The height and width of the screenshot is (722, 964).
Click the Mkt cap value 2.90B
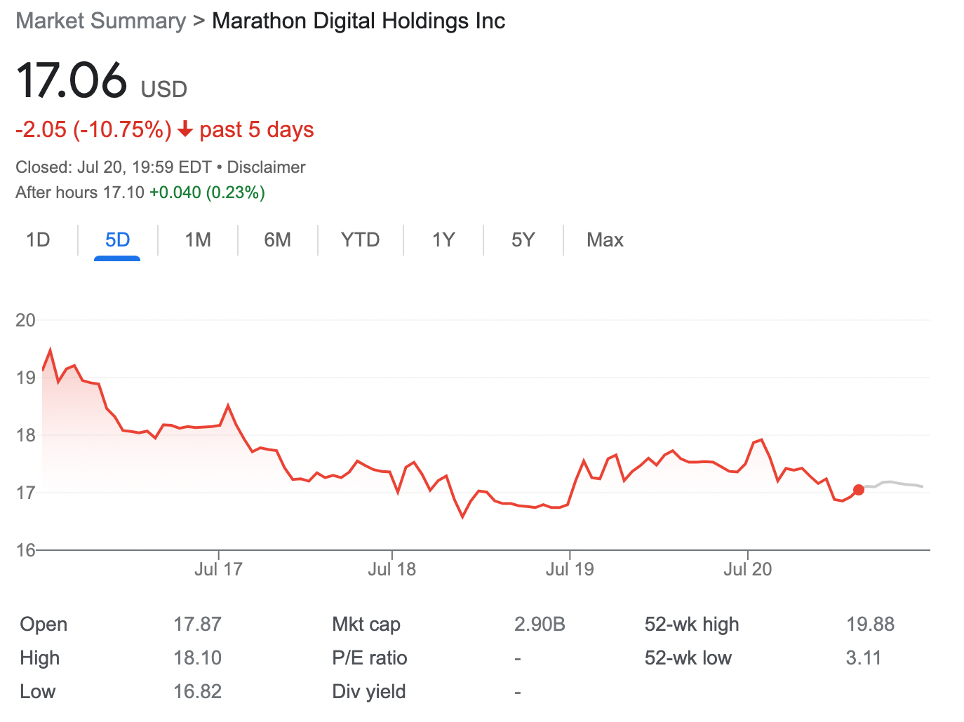point(542,624)
